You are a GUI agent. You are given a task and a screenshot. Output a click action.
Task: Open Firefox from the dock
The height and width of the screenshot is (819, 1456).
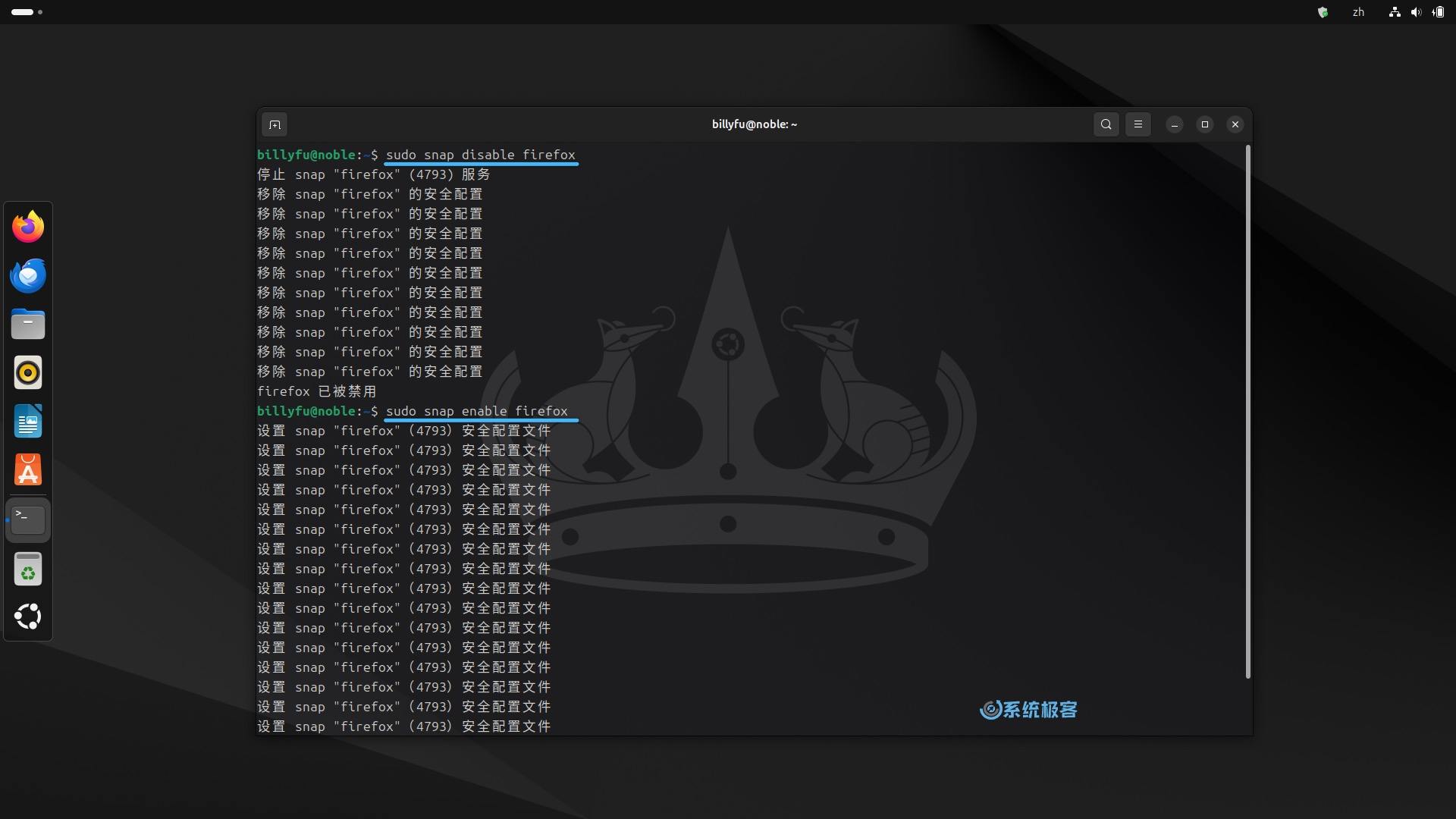(28, 227)
